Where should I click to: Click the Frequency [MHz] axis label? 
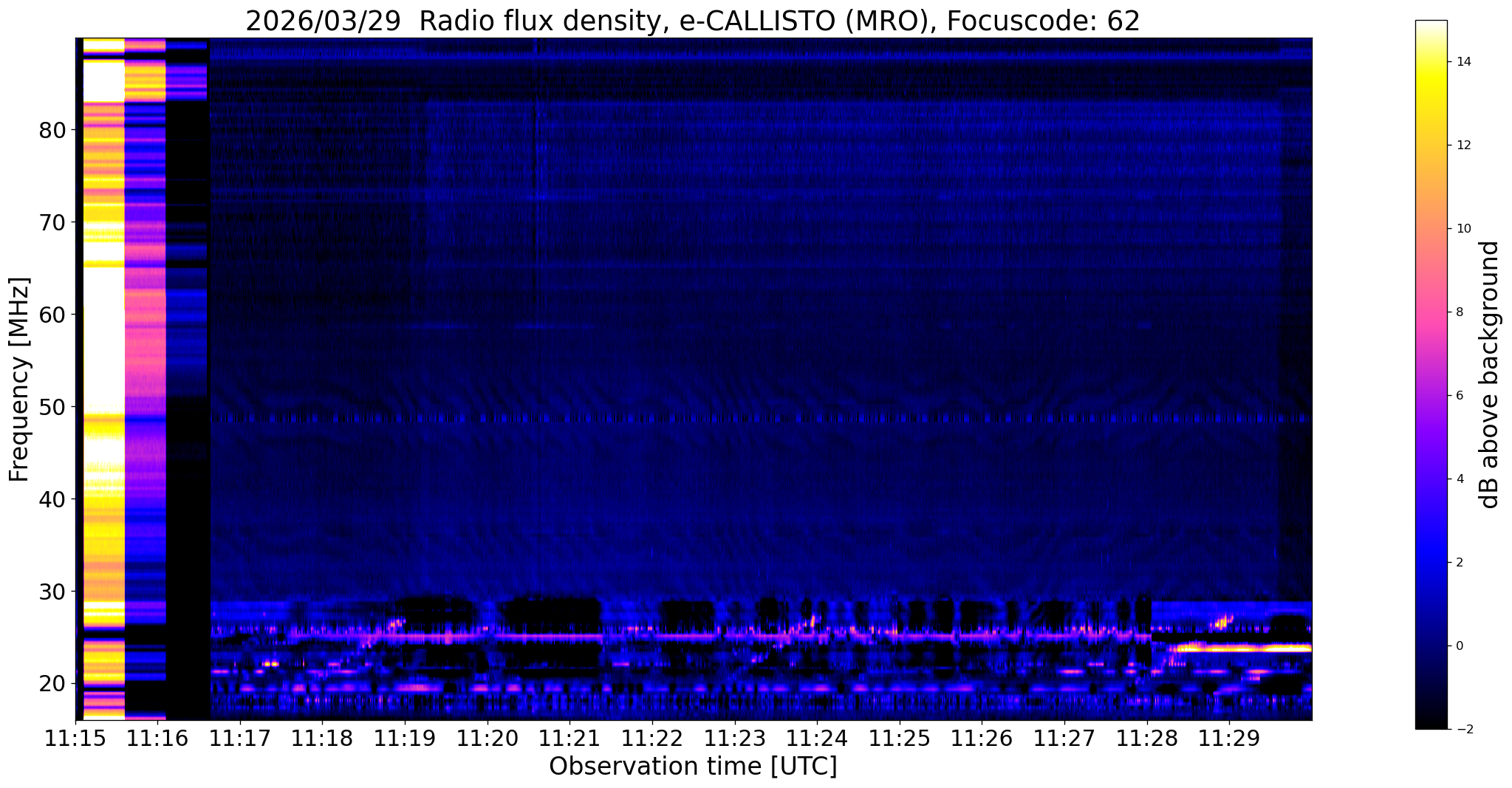[x=19, y=379]
